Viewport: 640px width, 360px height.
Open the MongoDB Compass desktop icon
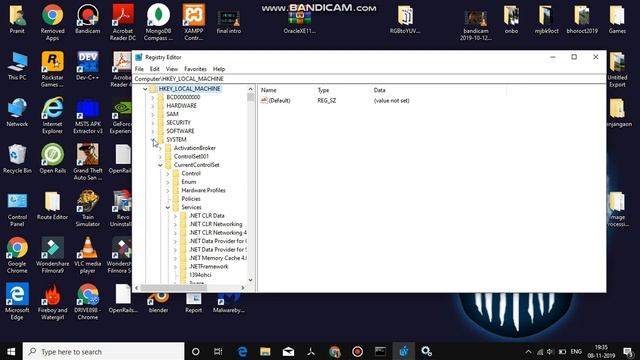pyautogui.click(x=158, y=21)
